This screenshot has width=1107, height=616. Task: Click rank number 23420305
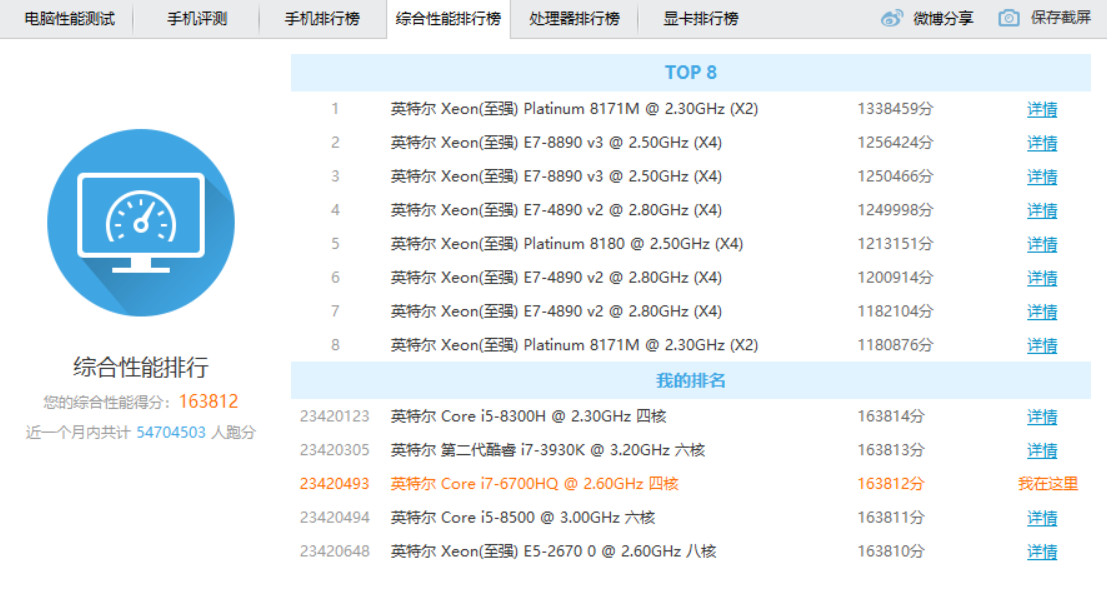click(335, 450)
